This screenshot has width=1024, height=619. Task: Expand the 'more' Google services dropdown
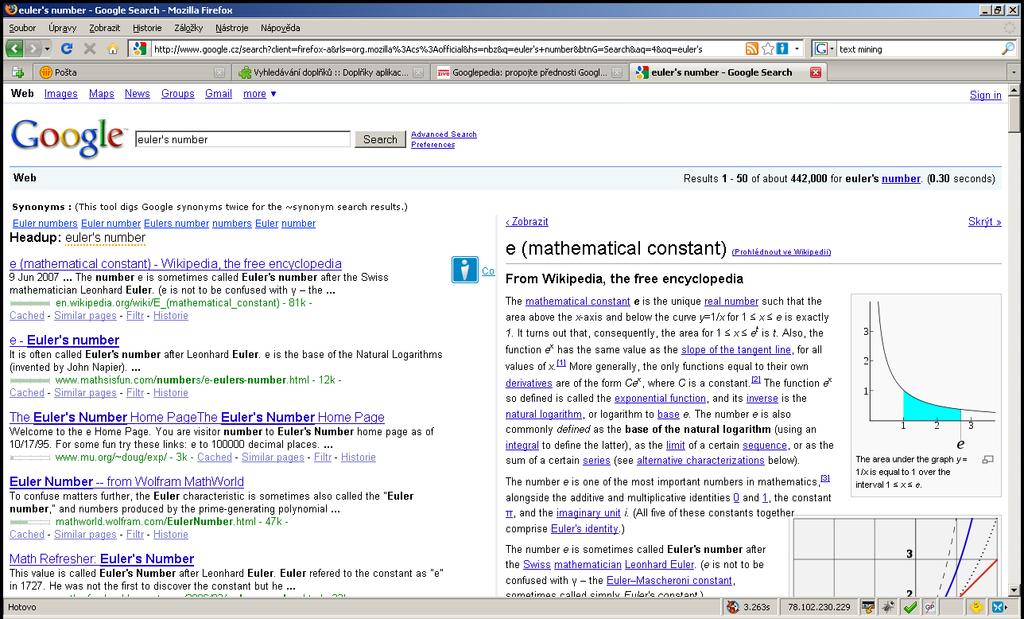tap(259, 94)
